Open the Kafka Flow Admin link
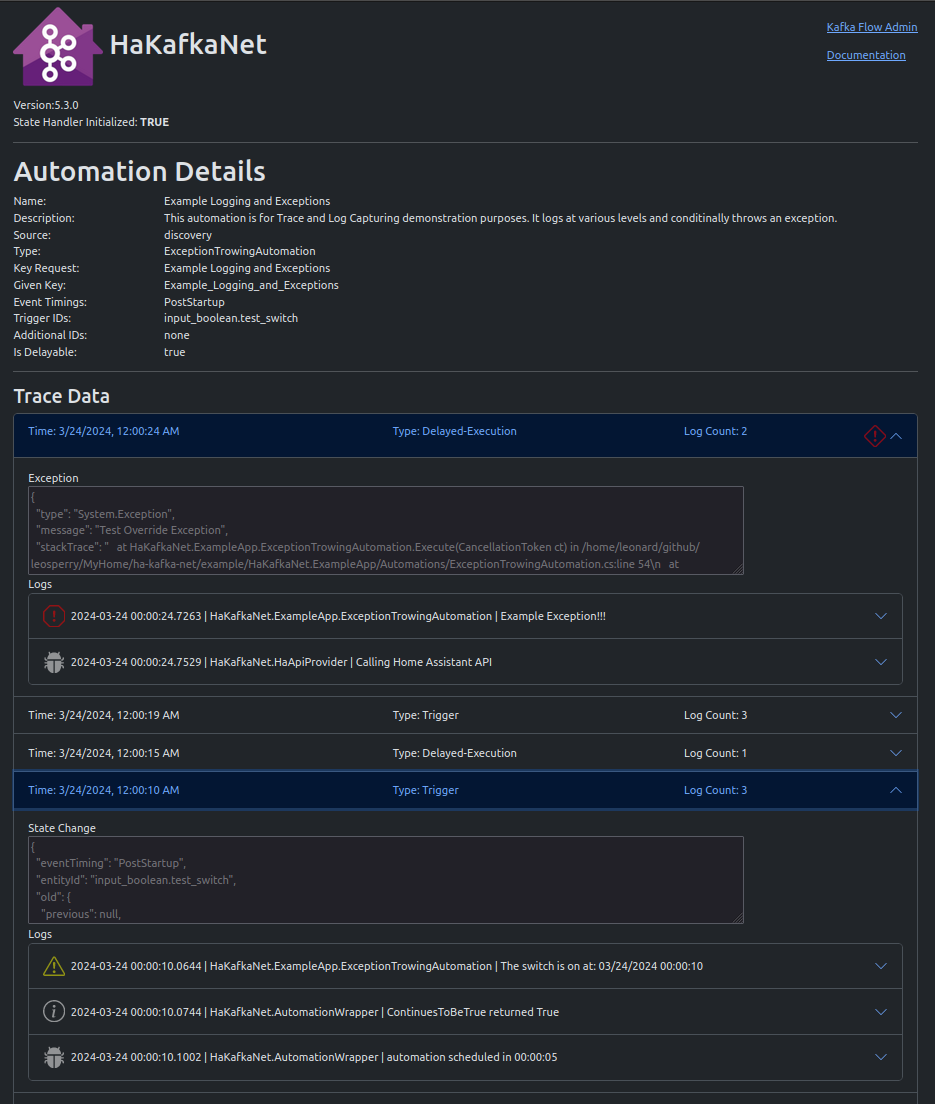 click(x=872, y=27)
